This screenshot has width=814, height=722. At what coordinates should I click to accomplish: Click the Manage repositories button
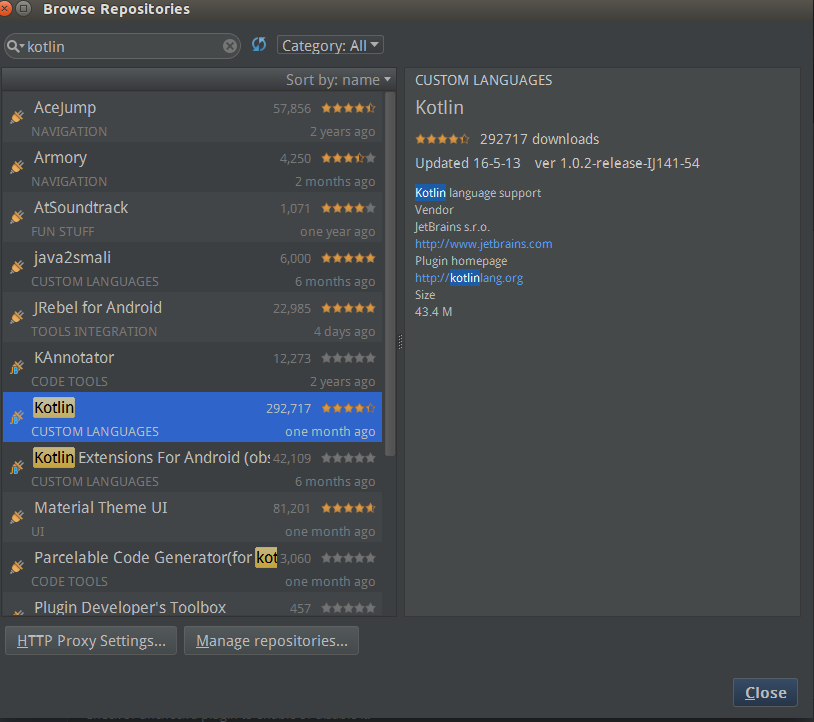tap(271, 641)
